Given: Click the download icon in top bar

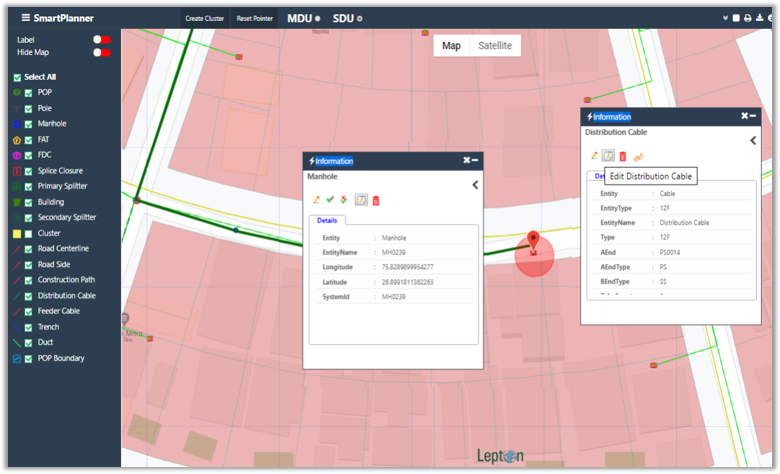Looking at the screenshot, I should [x=759, y=17].
